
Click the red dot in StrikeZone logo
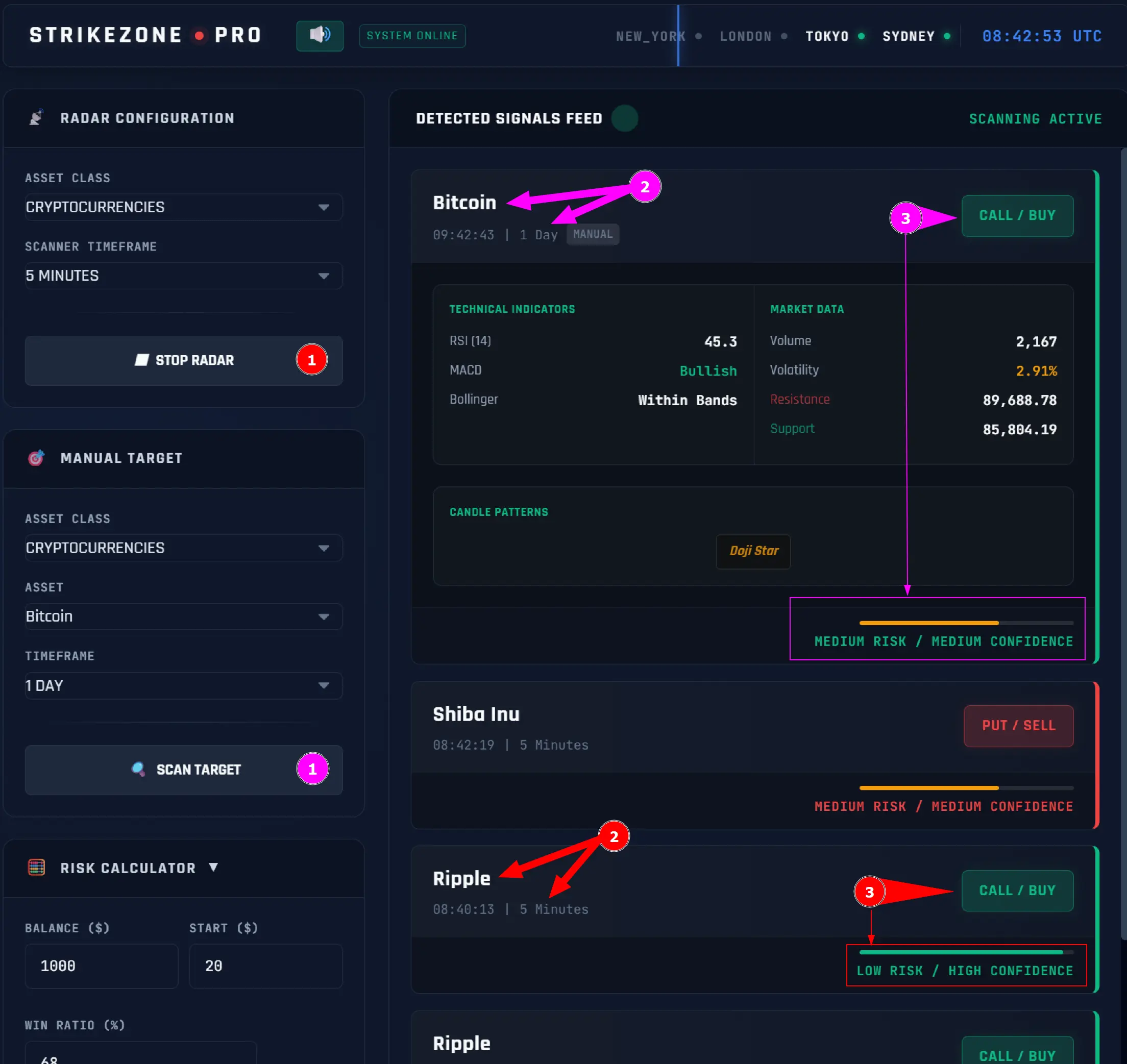coord(199,36)
